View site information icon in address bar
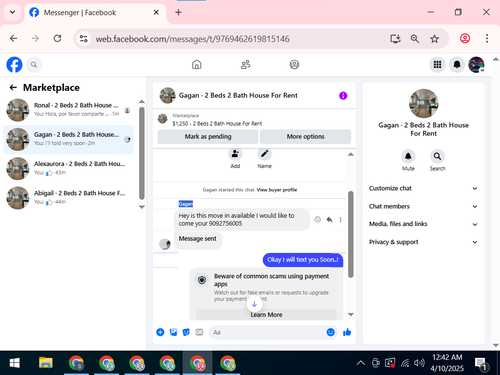 coord(83,39)
